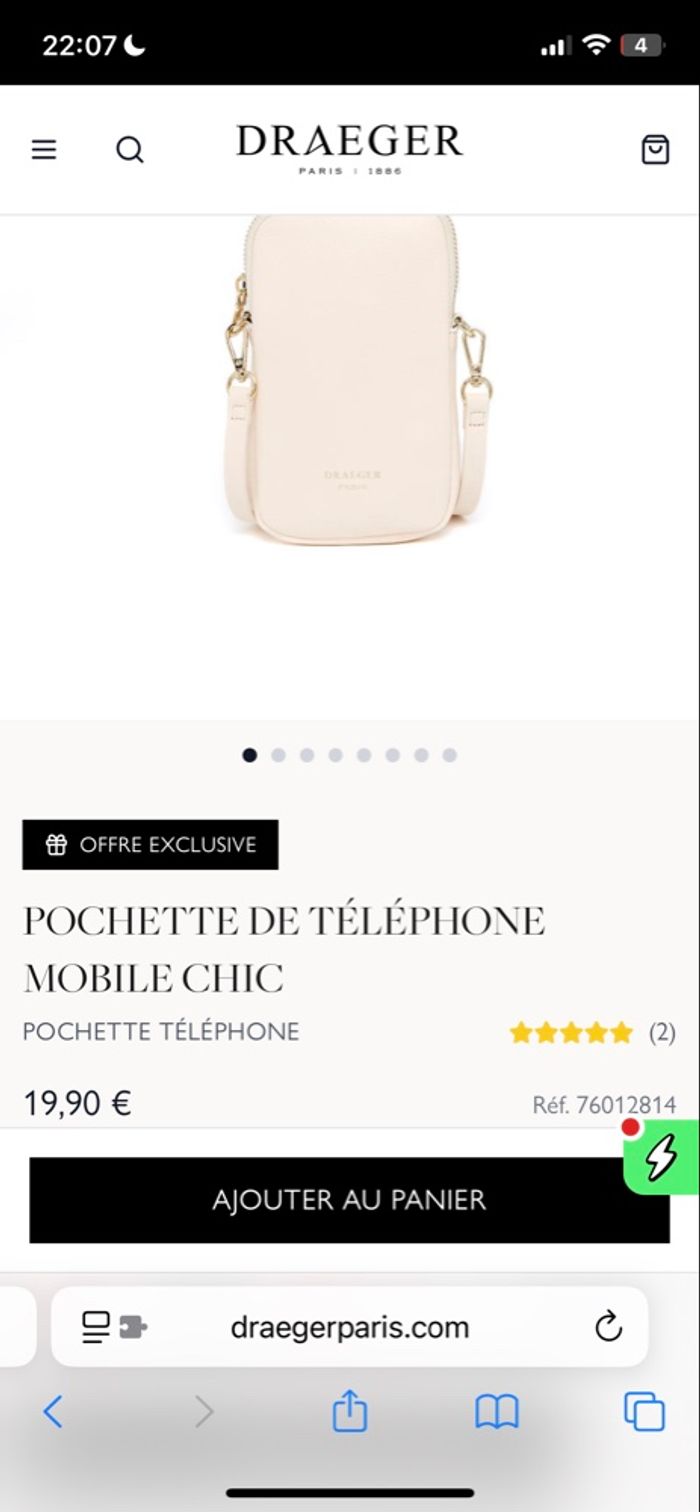Add product with Ajouter au panier
The height and width of the screenshot is (1512, 700).
click(349, 1200)
